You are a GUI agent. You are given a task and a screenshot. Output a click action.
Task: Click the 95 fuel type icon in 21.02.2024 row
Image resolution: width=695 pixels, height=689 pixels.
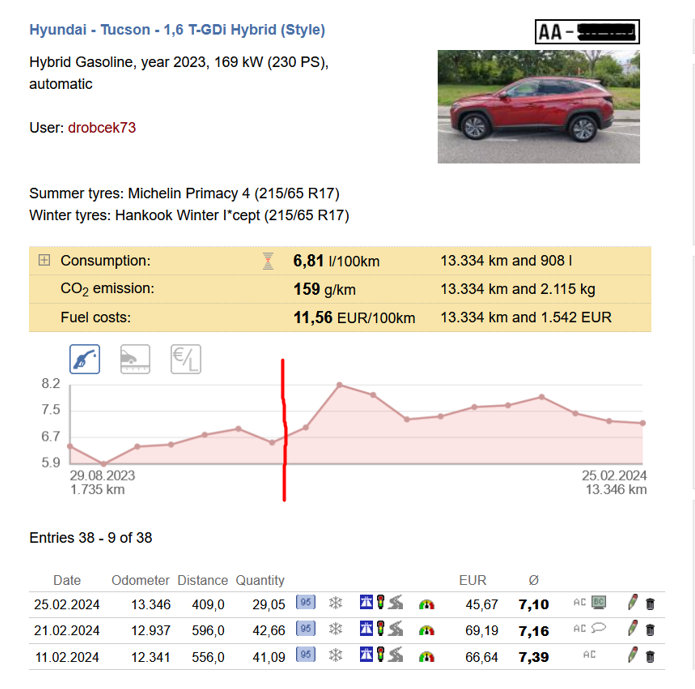pos(306,628)
